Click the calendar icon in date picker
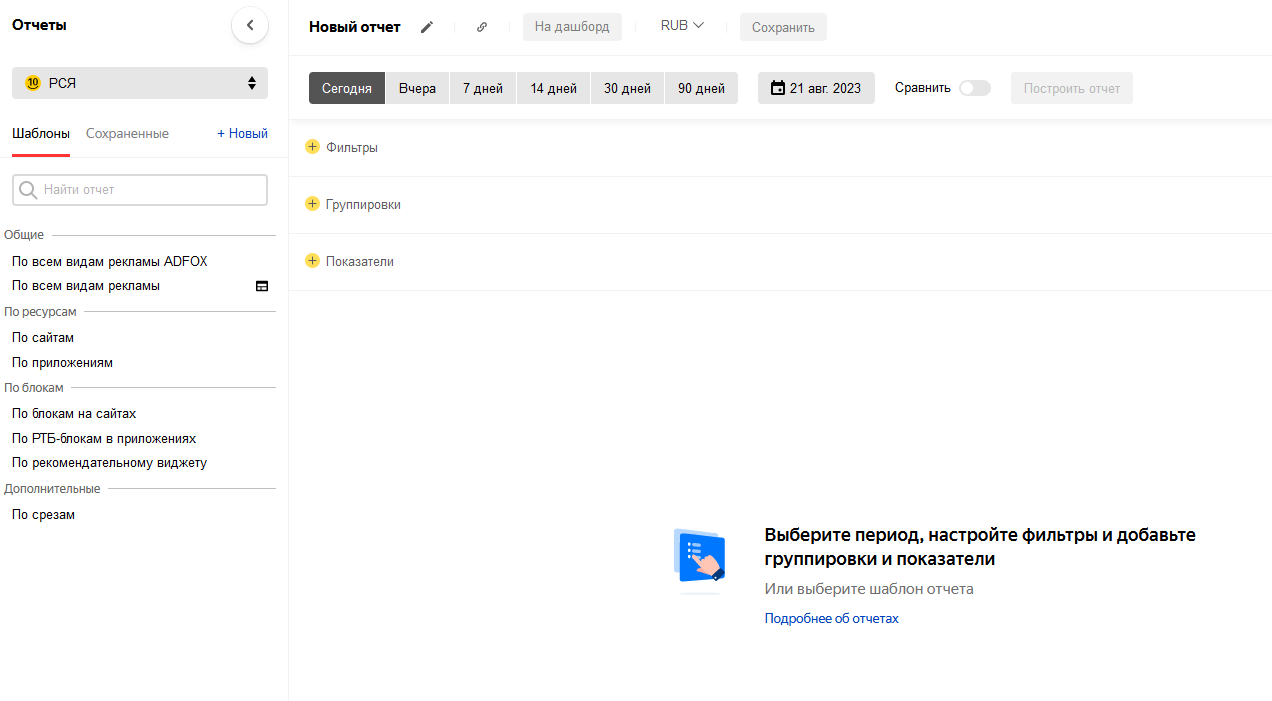1272x701 pixels. tap(777, 88)
